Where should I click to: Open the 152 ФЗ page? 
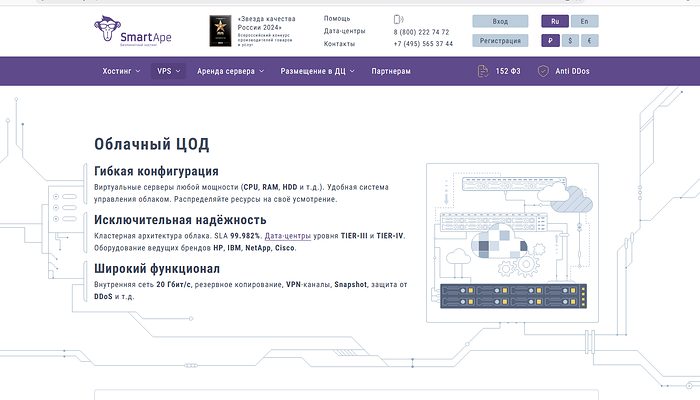pyautogui.click(x=508, y=71)
